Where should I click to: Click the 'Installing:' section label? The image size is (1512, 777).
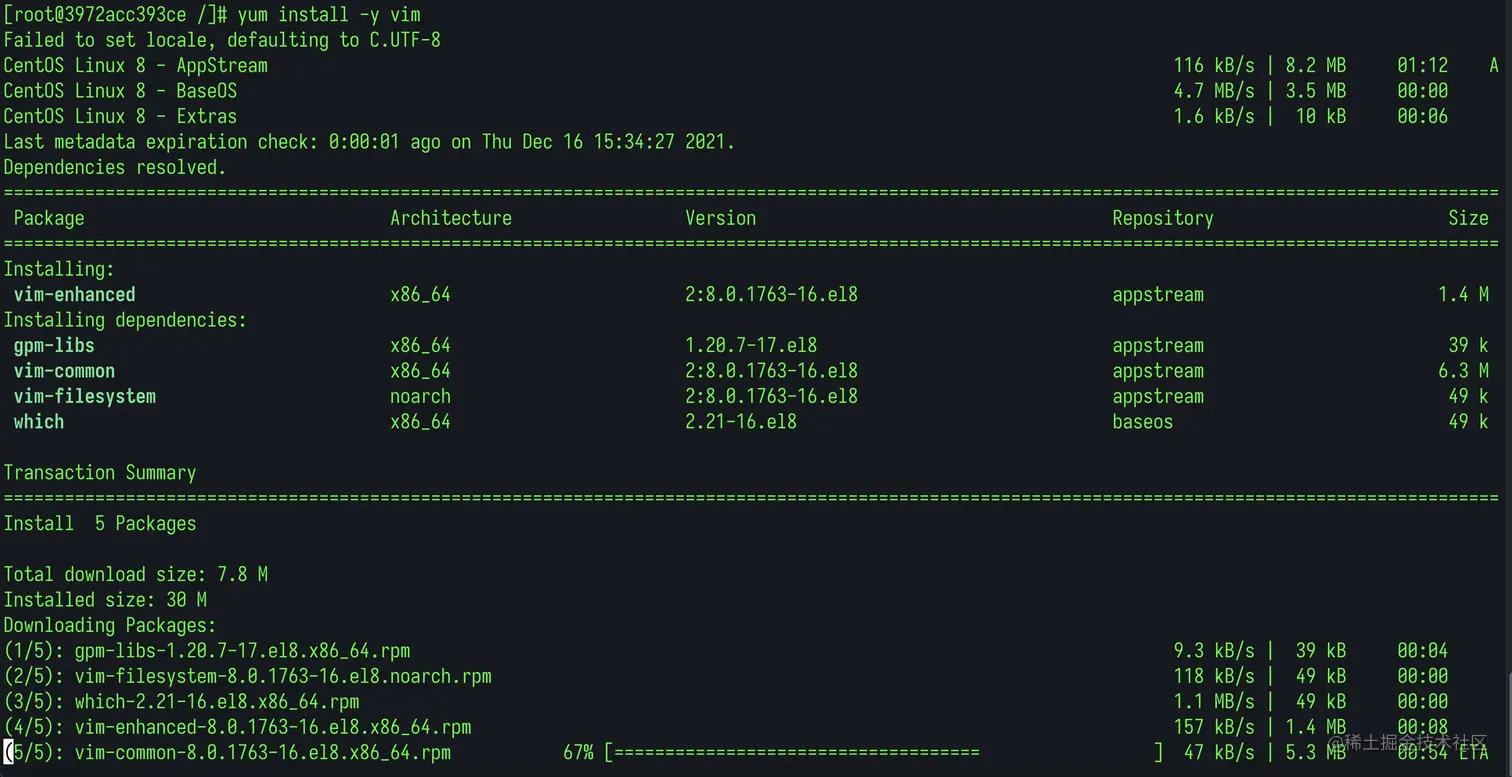click(59, 269)
